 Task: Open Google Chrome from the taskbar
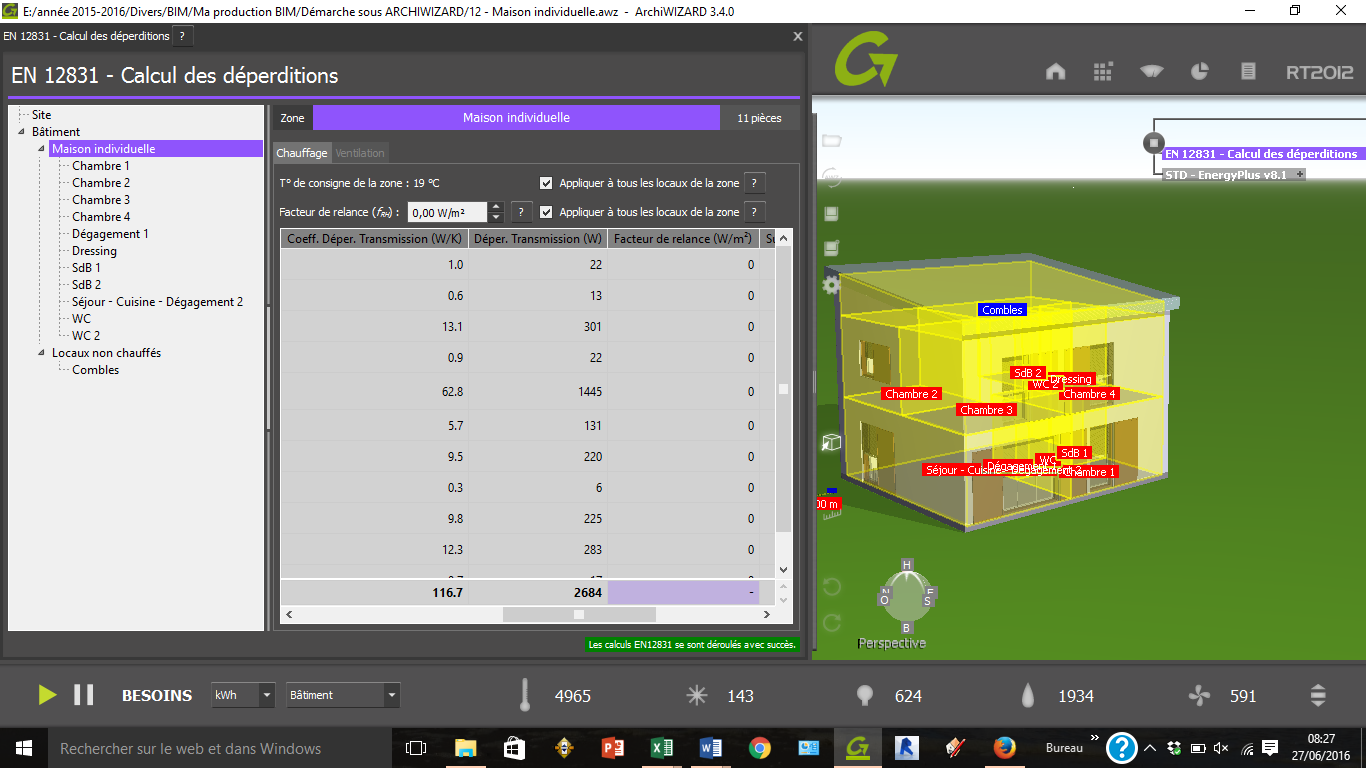pos(760,748)
